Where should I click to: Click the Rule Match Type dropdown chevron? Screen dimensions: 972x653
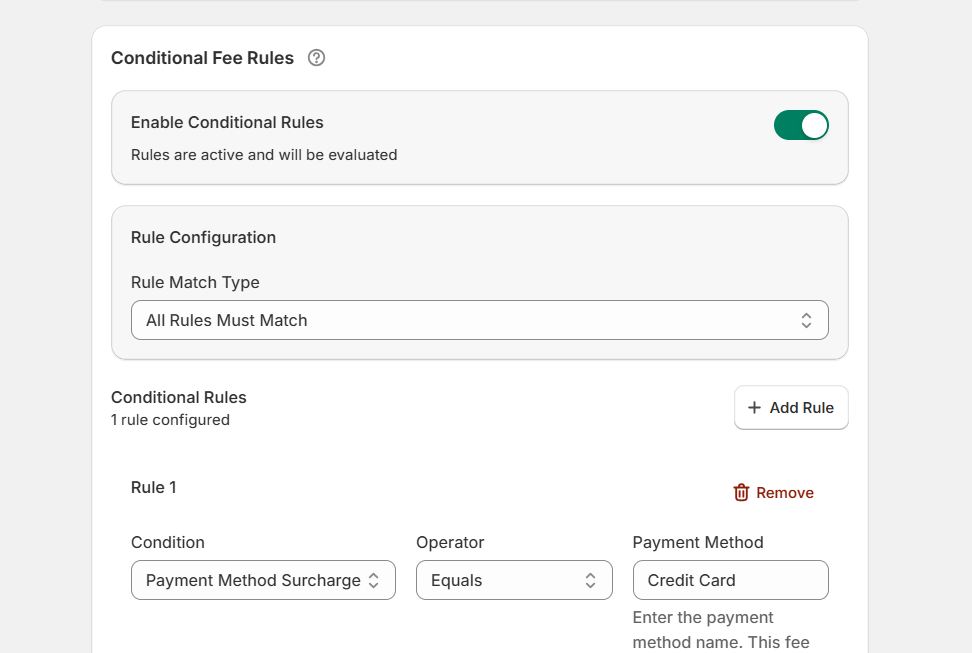[807, 319]
